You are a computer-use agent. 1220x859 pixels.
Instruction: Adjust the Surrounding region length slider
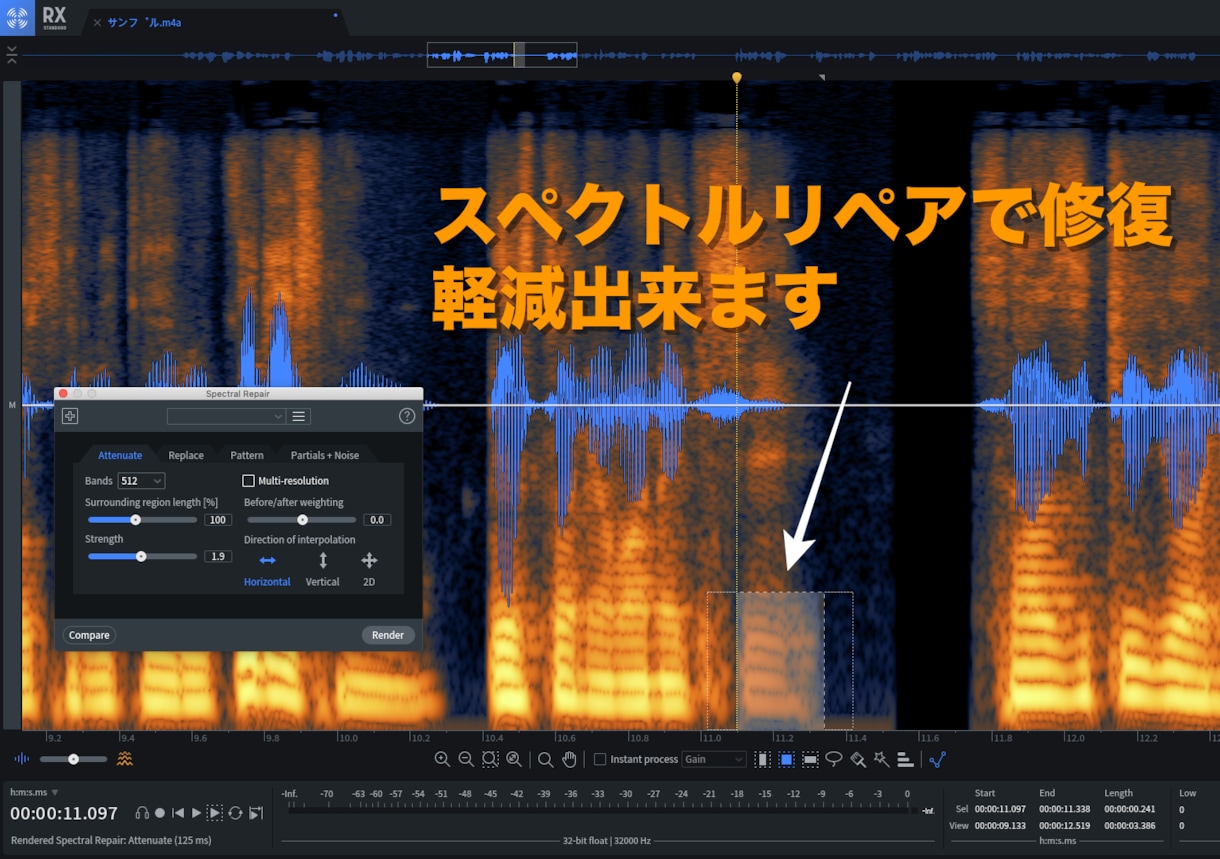click(142, 520)
